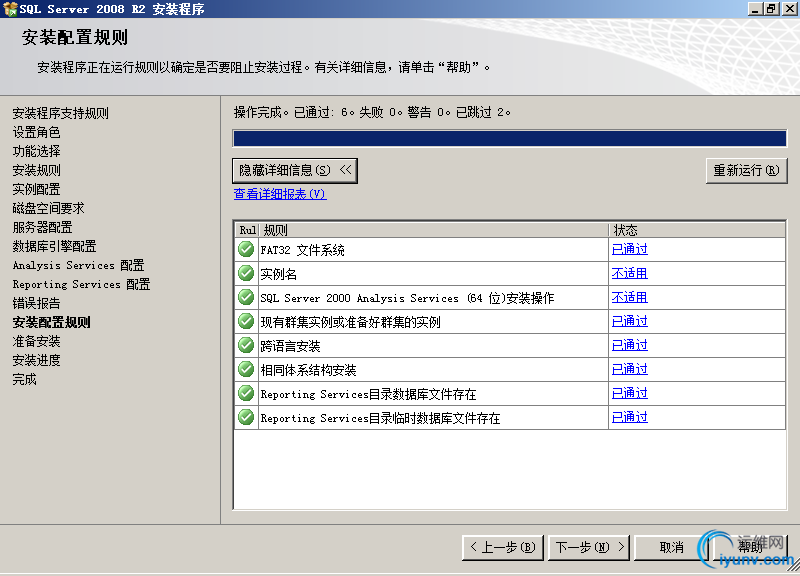Open 不适用 status link for 实例名
This screenshot has width=800, height=576.
[630, 273]
